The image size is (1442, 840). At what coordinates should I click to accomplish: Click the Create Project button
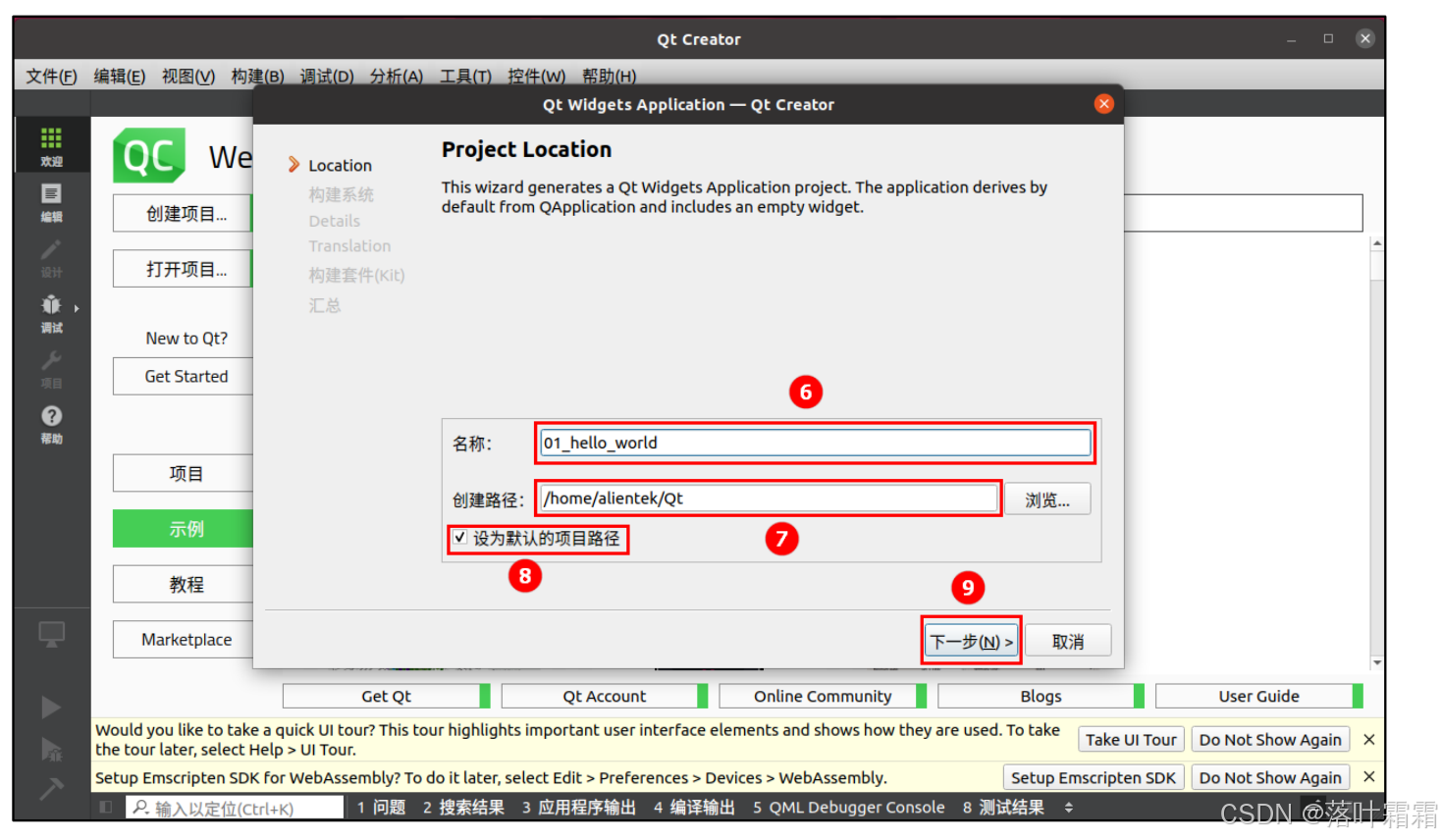185,214
